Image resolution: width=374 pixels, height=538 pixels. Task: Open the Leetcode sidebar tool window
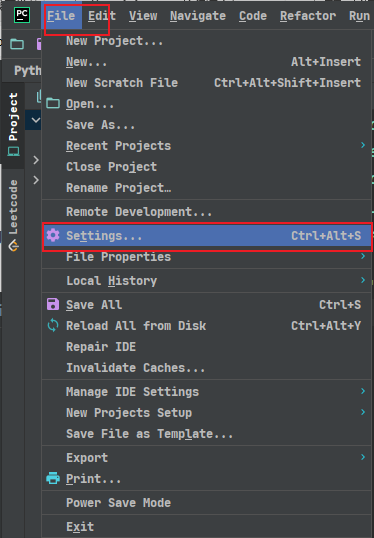pyautogui.click(x=13, y=215)
